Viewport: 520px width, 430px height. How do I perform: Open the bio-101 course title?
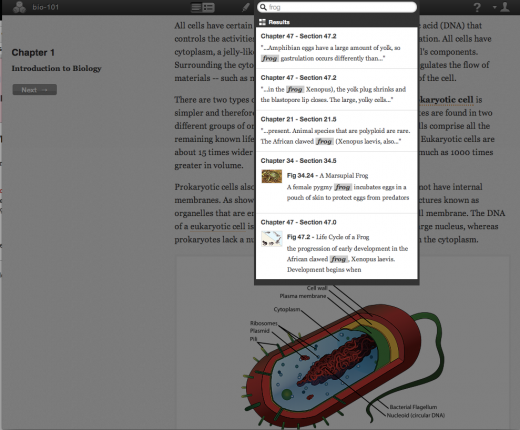pyautogui.click(x=46, y=7)
